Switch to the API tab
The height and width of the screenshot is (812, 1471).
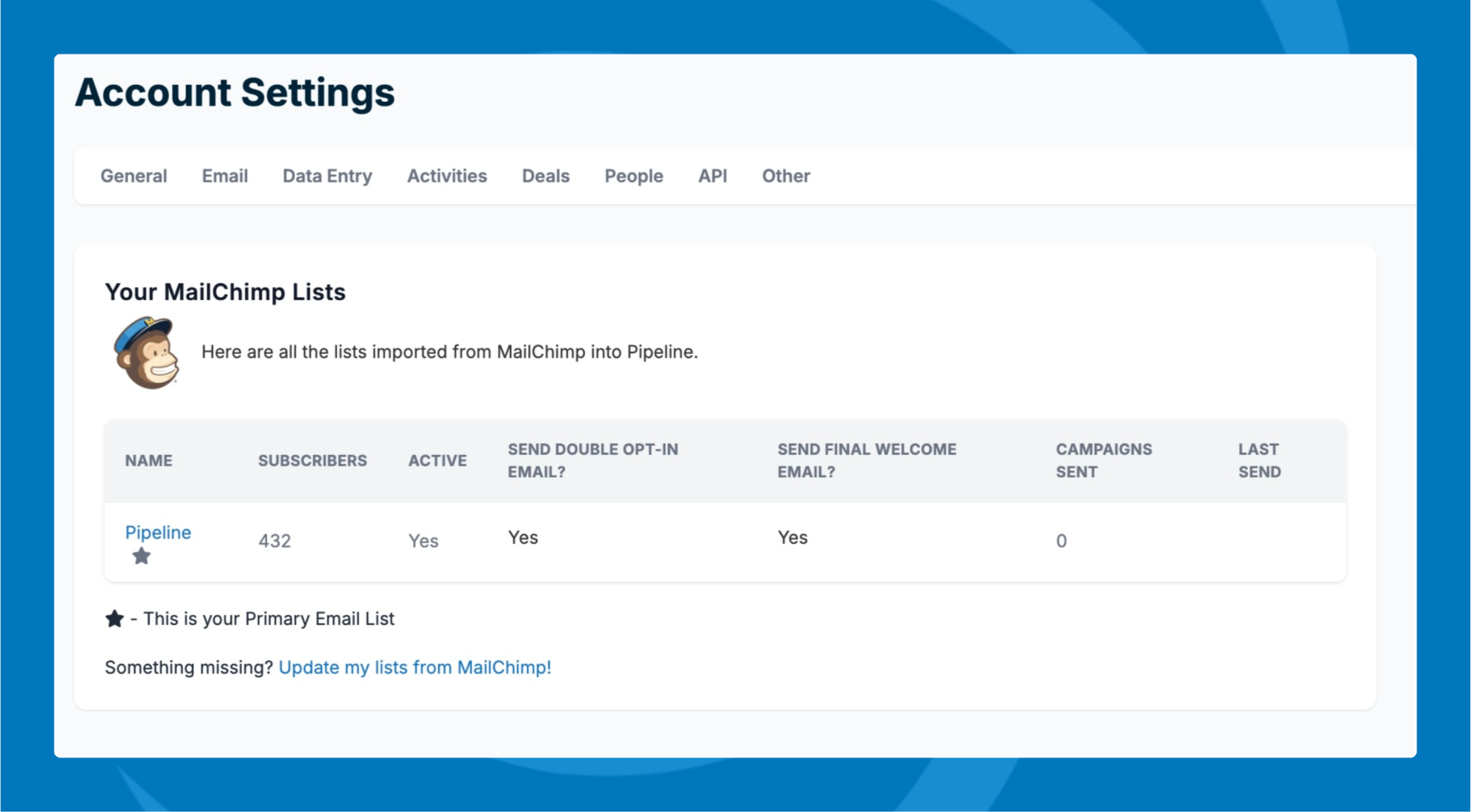coord(713,176)
